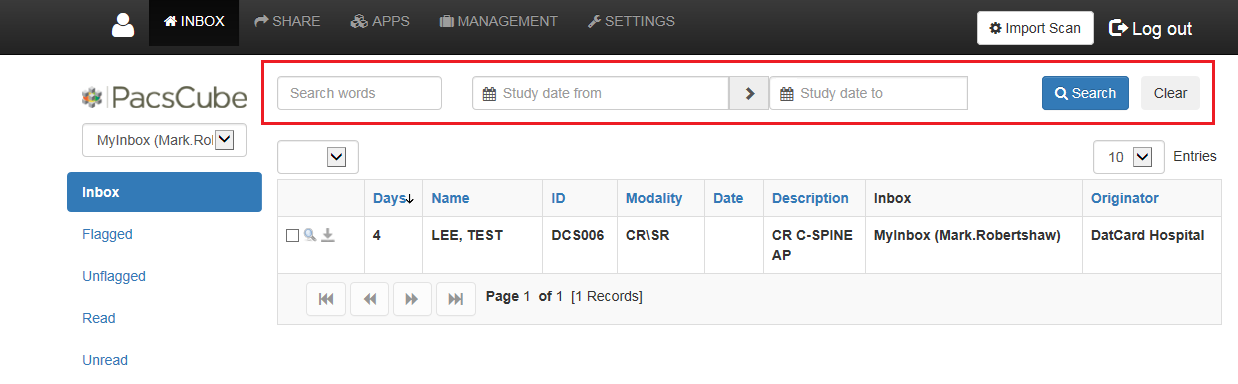Show Flagged studies
The image size is (1238, 384).
click(107, 234)
